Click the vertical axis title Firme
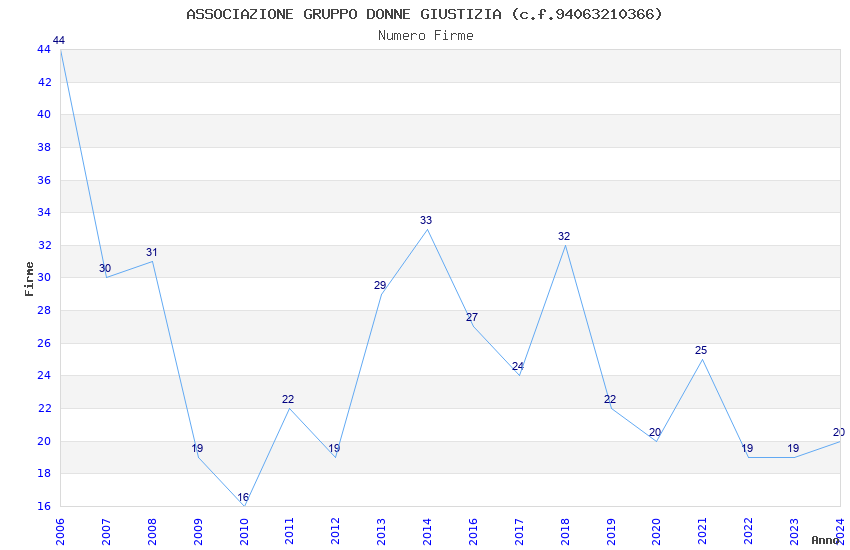Viewport: 850px width, 550px height. click(29, 279)
